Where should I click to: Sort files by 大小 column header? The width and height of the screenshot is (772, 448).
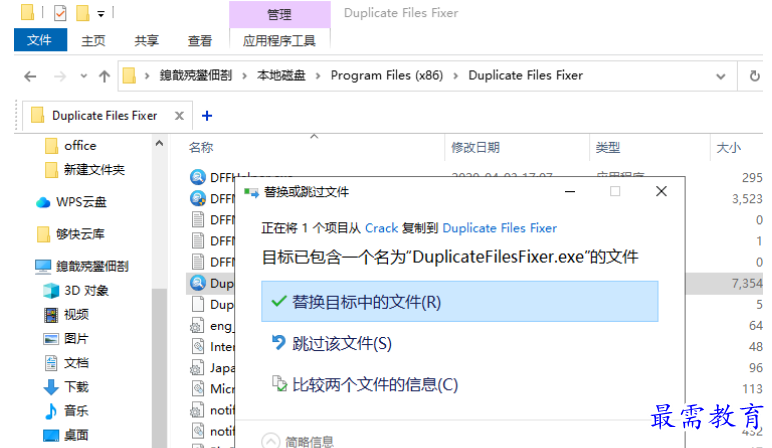coord(729,148)
